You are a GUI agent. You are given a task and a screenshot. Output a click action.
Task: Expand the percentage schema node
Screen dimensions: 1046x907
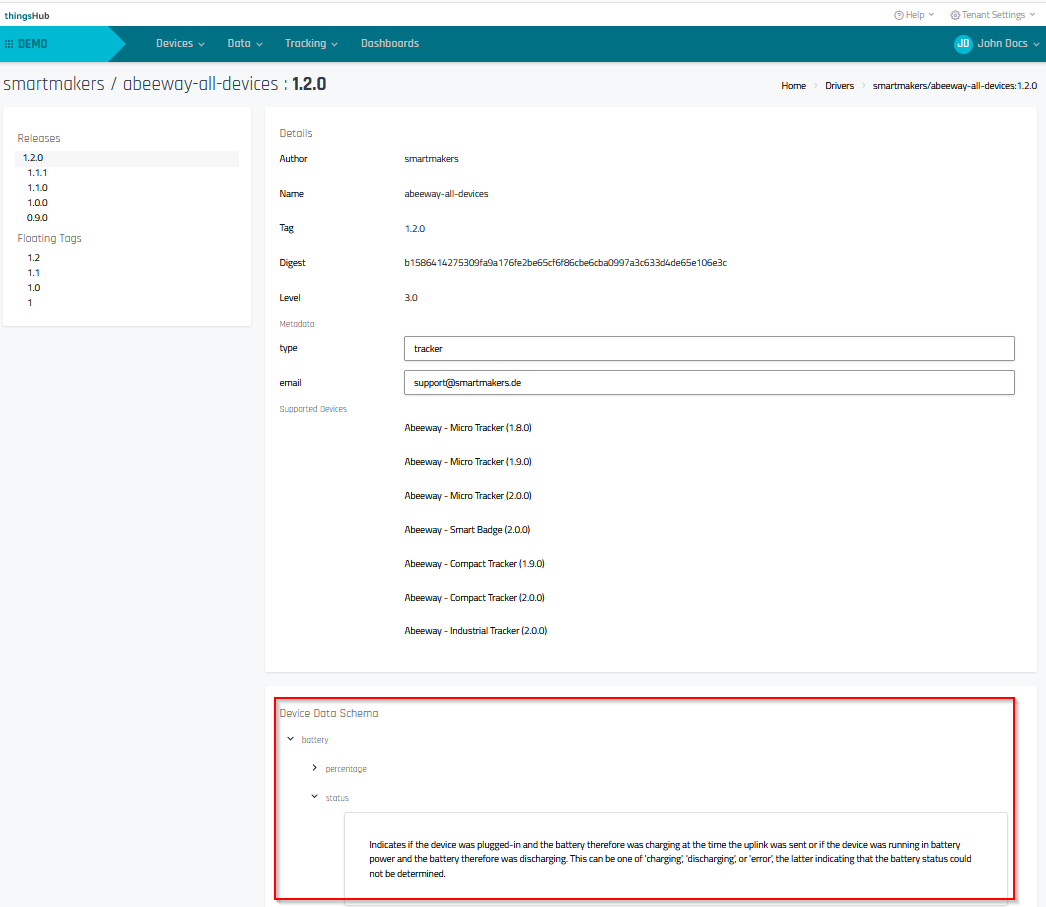click(x=314, y=768)
